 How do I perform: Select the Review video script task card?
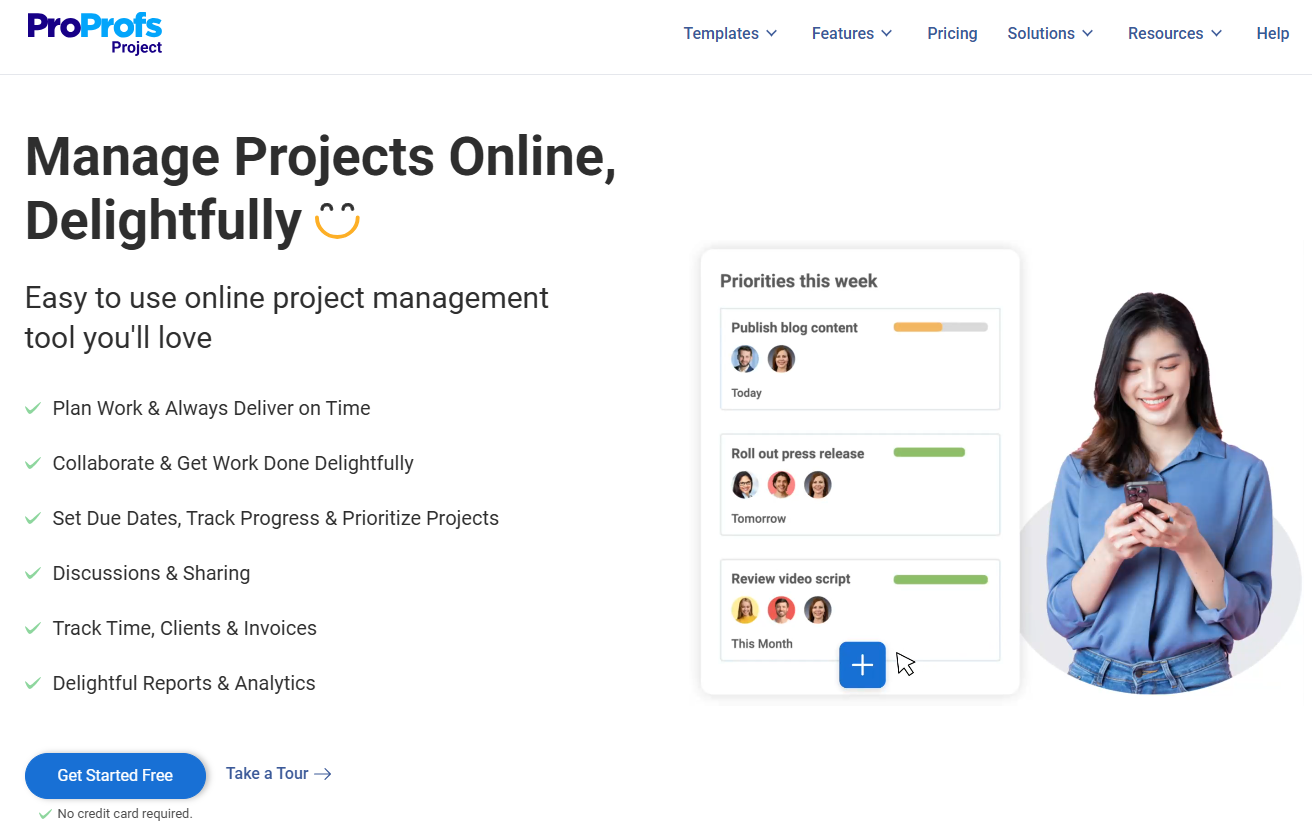point(860,610)
